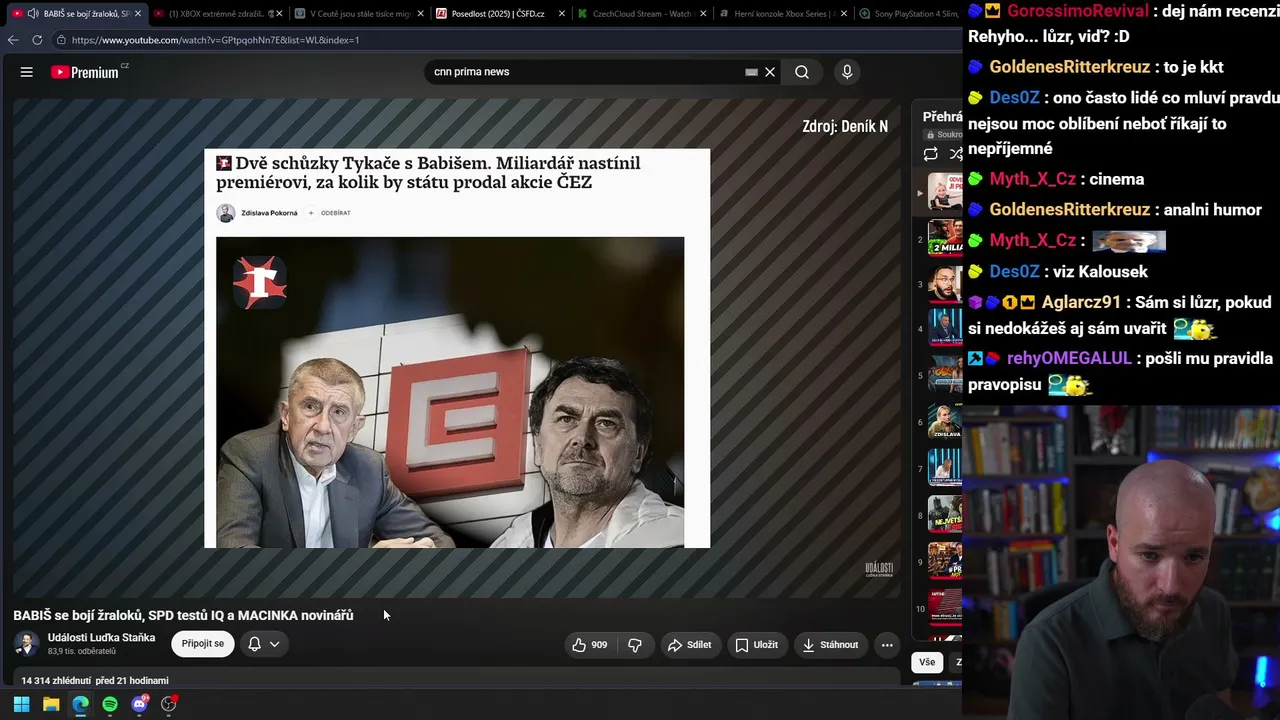Screen dimensions: 1280x720
Task: View site information icon beside the URL
Action: pos(61,40)
